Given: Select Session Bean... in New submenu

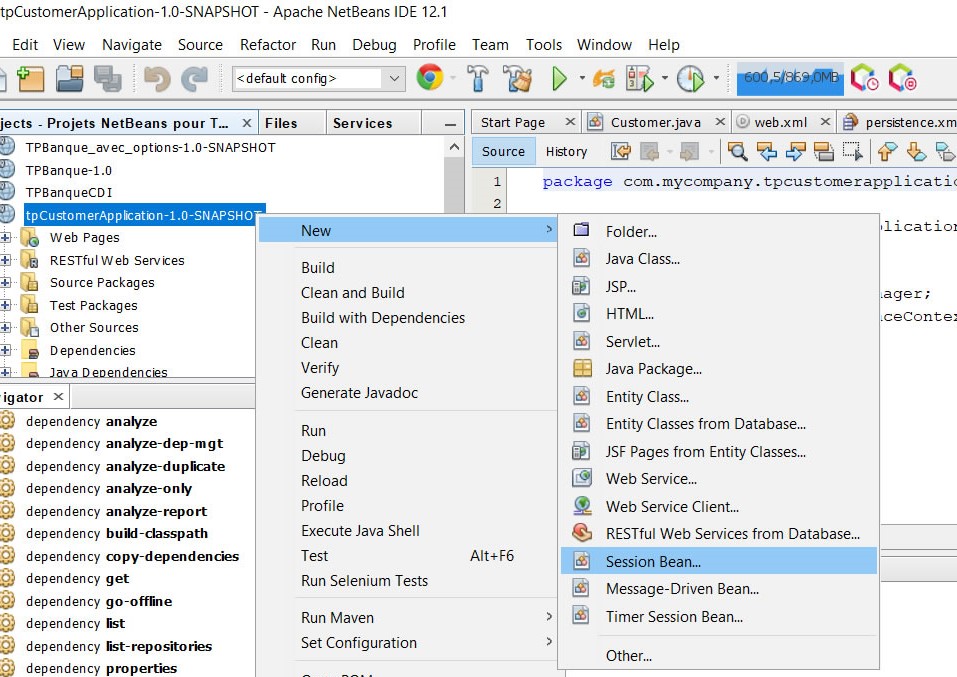Looking at the screenshot, I should coord(718,561).
